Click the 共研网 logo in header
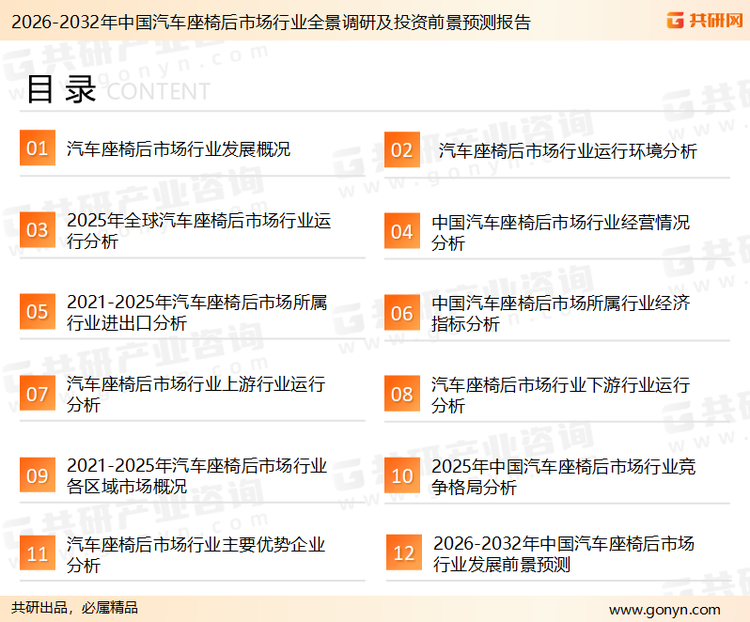Viewport: 750px width, 622px height. 705,20
